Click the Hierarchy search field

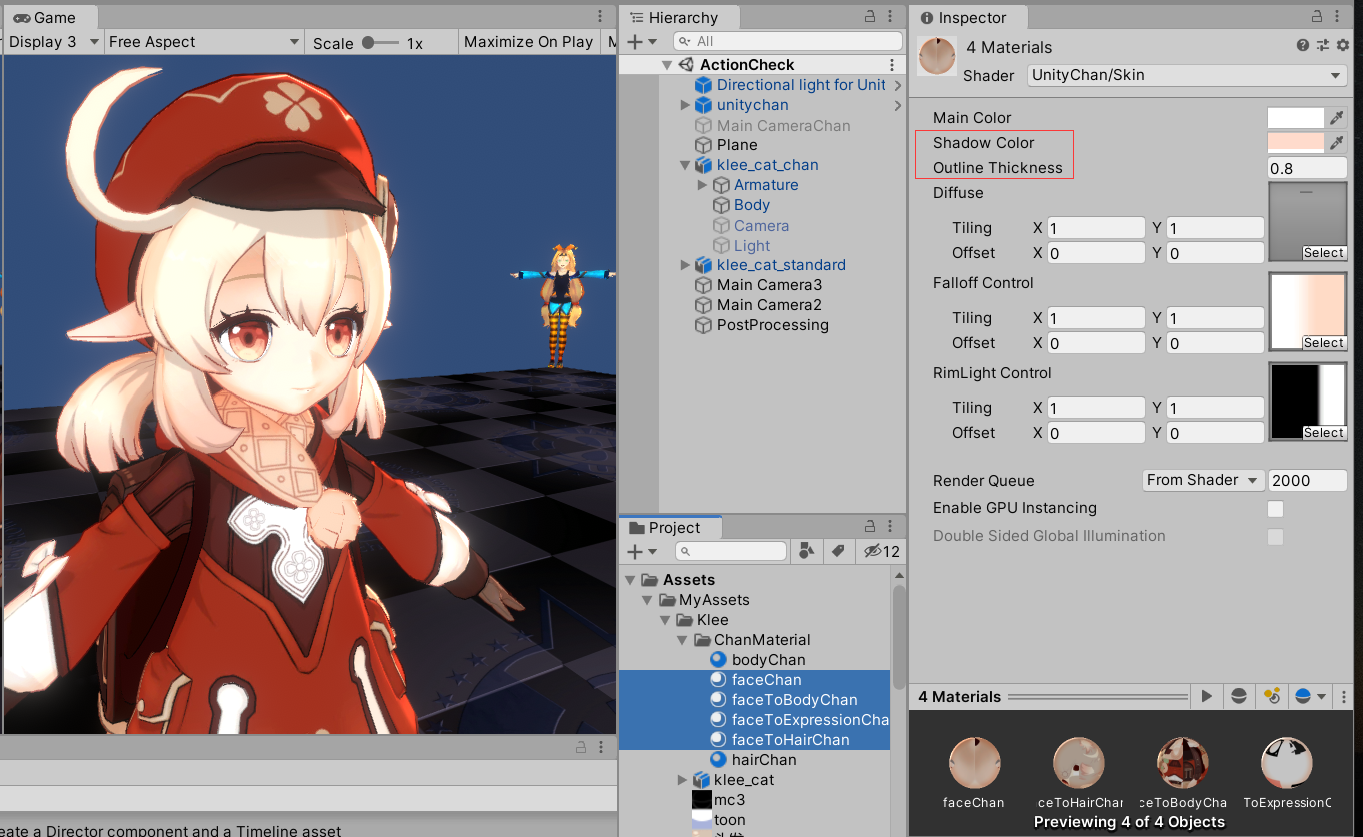tap(786, 41)
